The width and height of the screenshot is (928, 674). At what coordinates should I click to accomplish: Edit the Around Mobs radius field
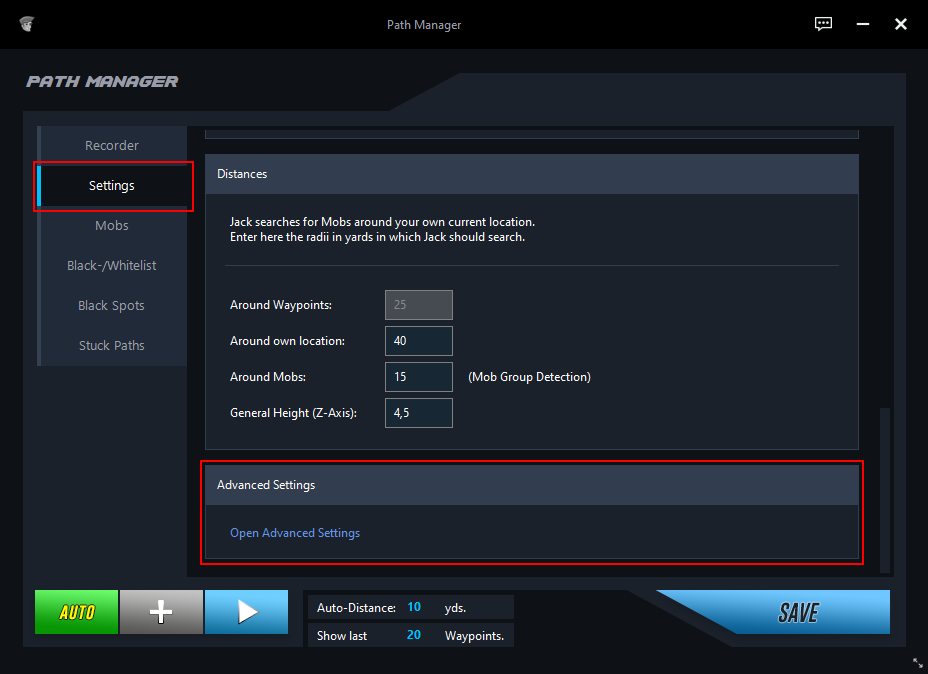418,377
